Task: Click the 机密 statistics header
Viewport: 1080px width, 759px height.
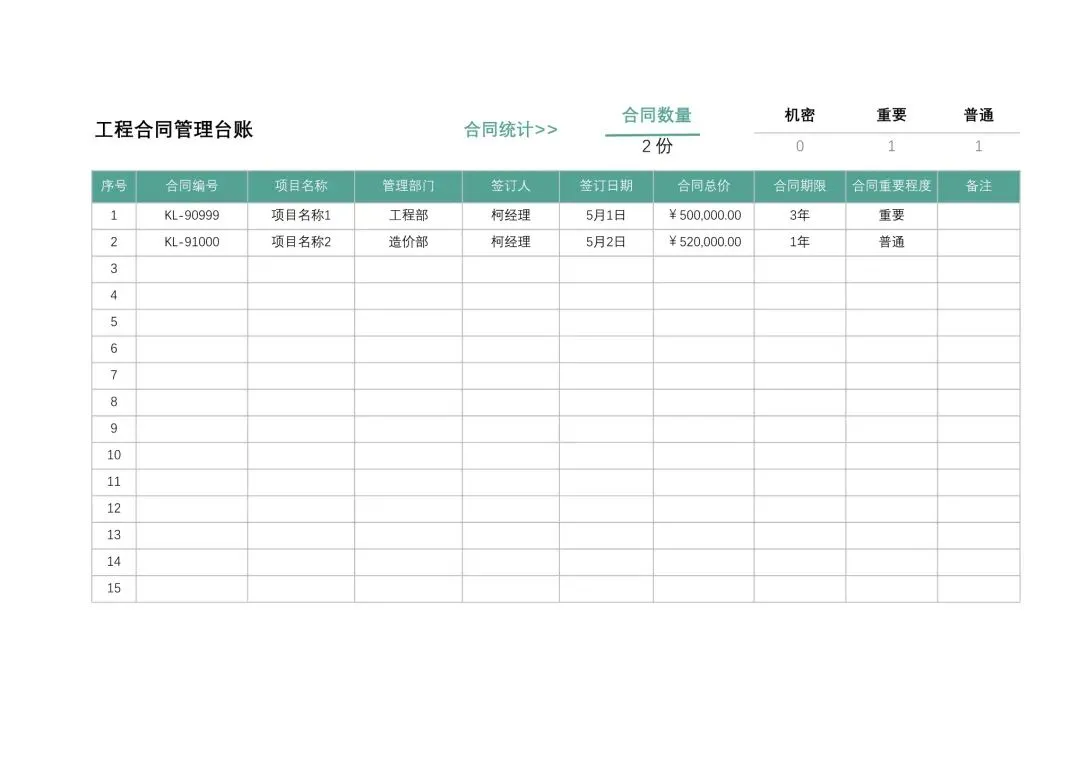Action: (x=800, y=115)
